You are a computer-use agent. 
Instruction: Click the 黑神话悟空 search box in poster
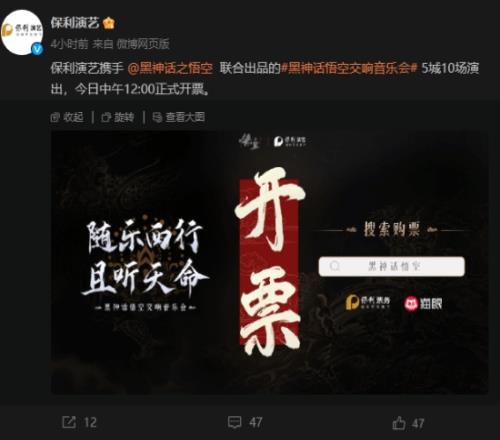(x=391, y=266)
